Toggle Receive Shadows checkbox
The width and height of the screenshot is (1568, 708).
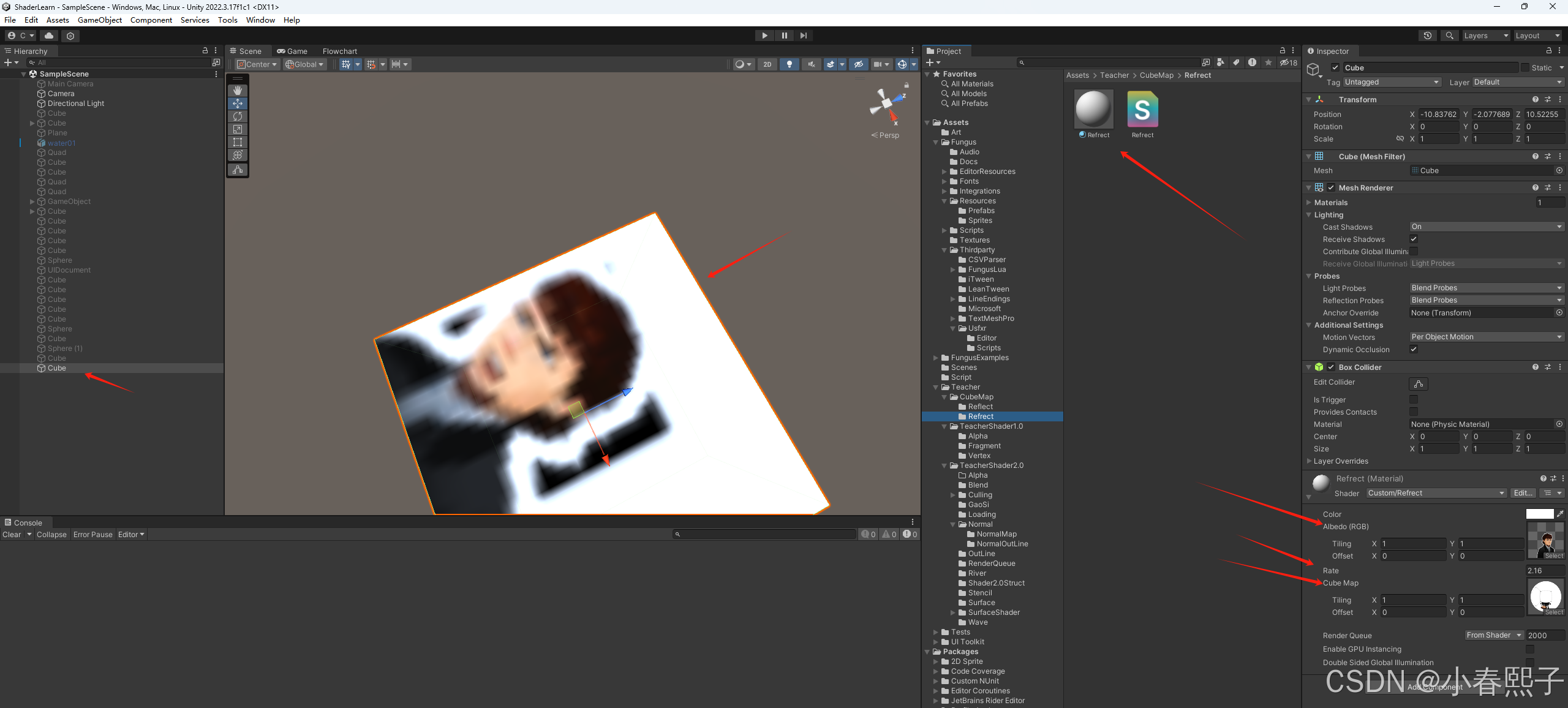(x=1414, y=239)
